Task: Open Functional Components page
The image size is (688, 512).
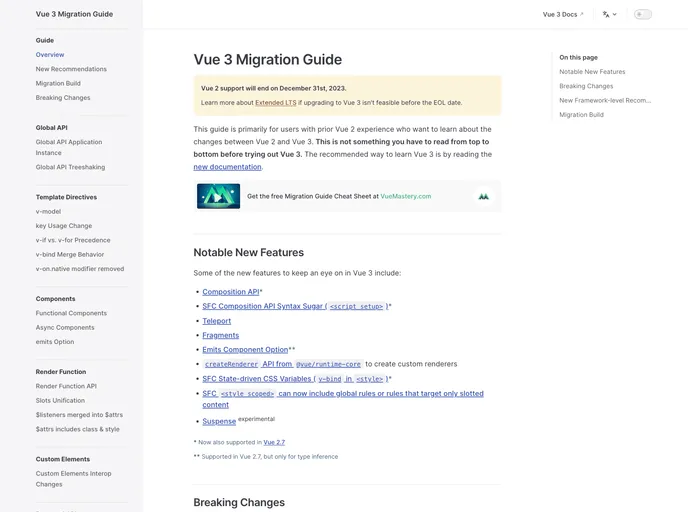Action: (x=71, y=313)
